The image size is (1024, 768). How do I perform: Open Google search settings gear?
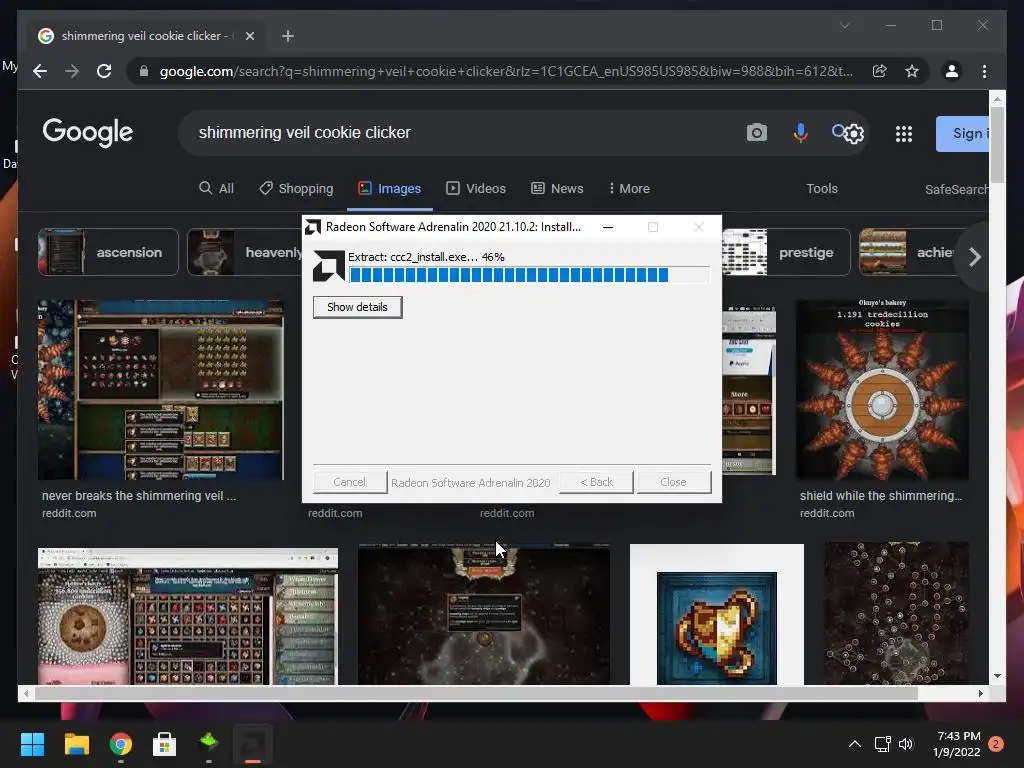coord(854,134)
